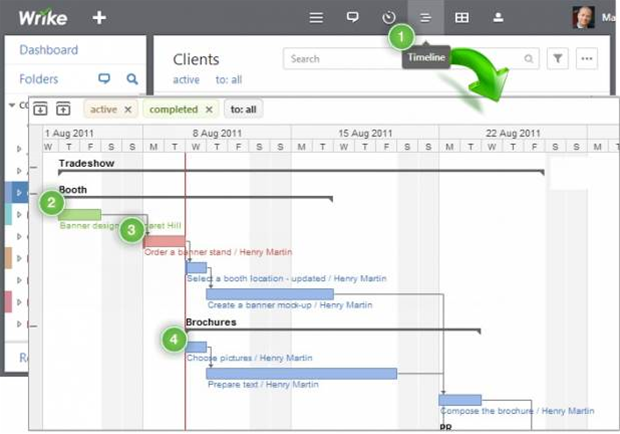Open the time tracker stopwatch icon

click(x=389, y=17)
